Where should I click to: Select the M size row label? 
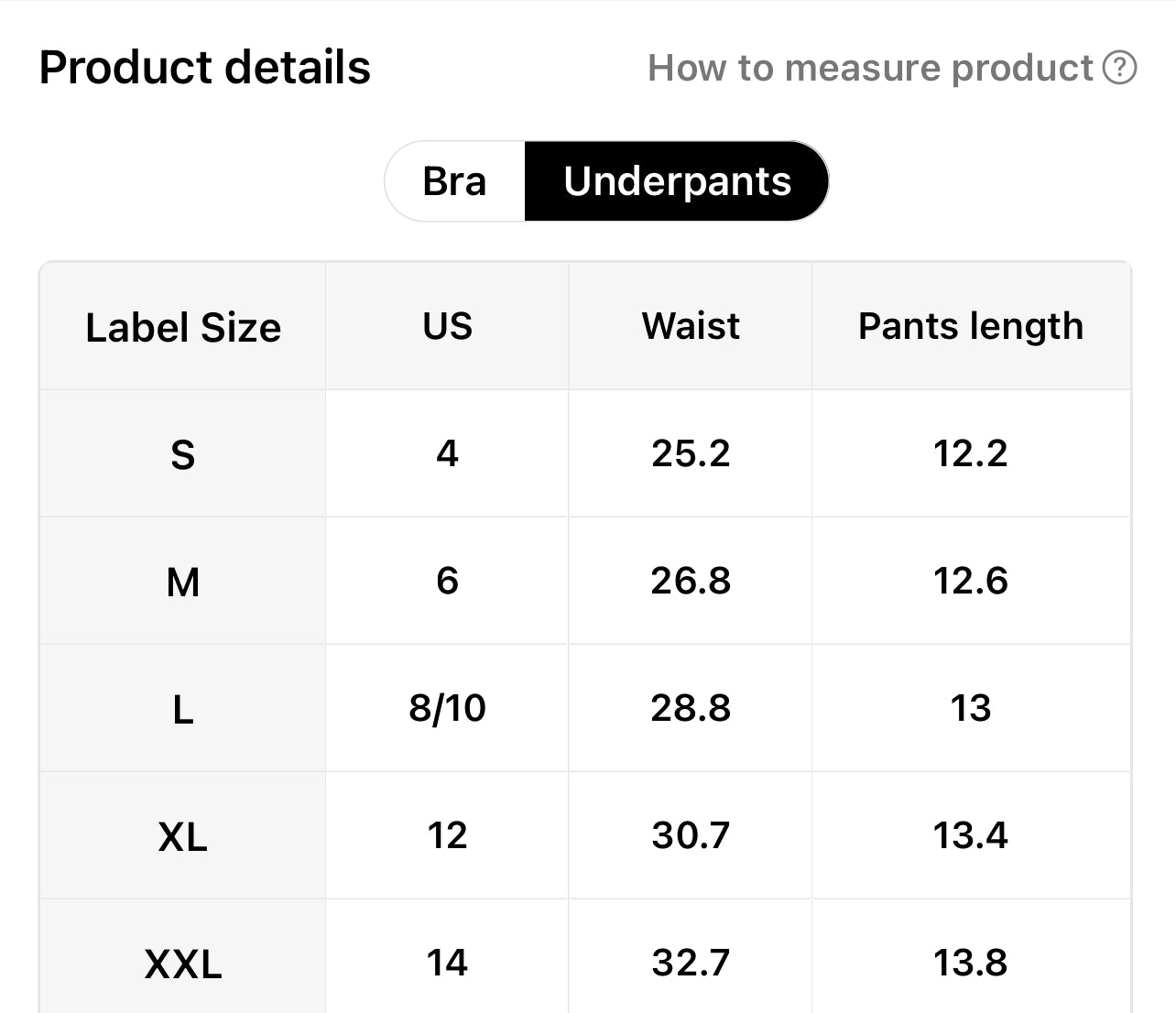183,582
